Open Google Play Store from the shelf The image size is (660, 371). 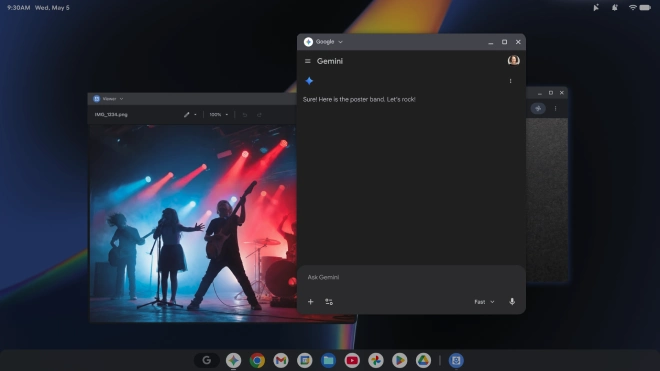click(399, 360)
